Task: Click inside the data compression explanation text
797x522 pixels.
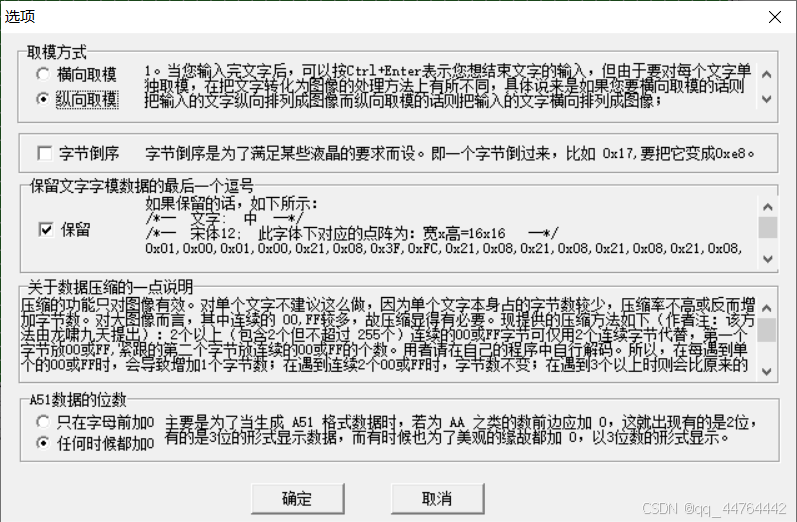Action: (x=388, y=335)
